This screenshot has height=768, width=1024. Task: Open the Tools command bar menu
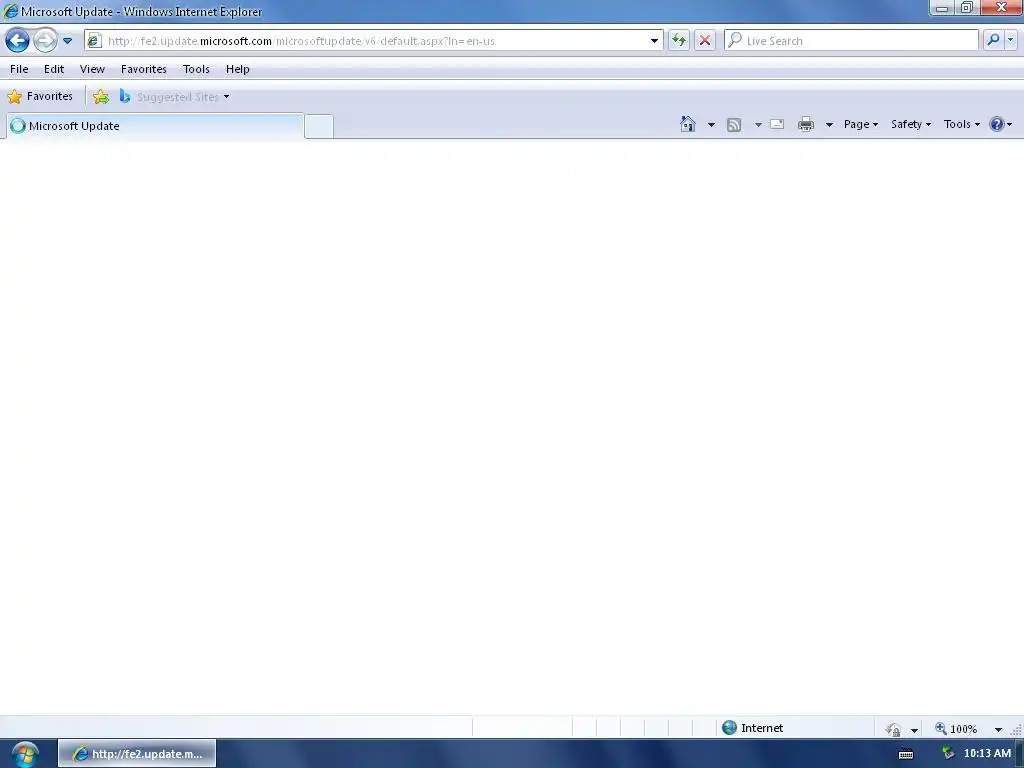(x=961, y=124)
